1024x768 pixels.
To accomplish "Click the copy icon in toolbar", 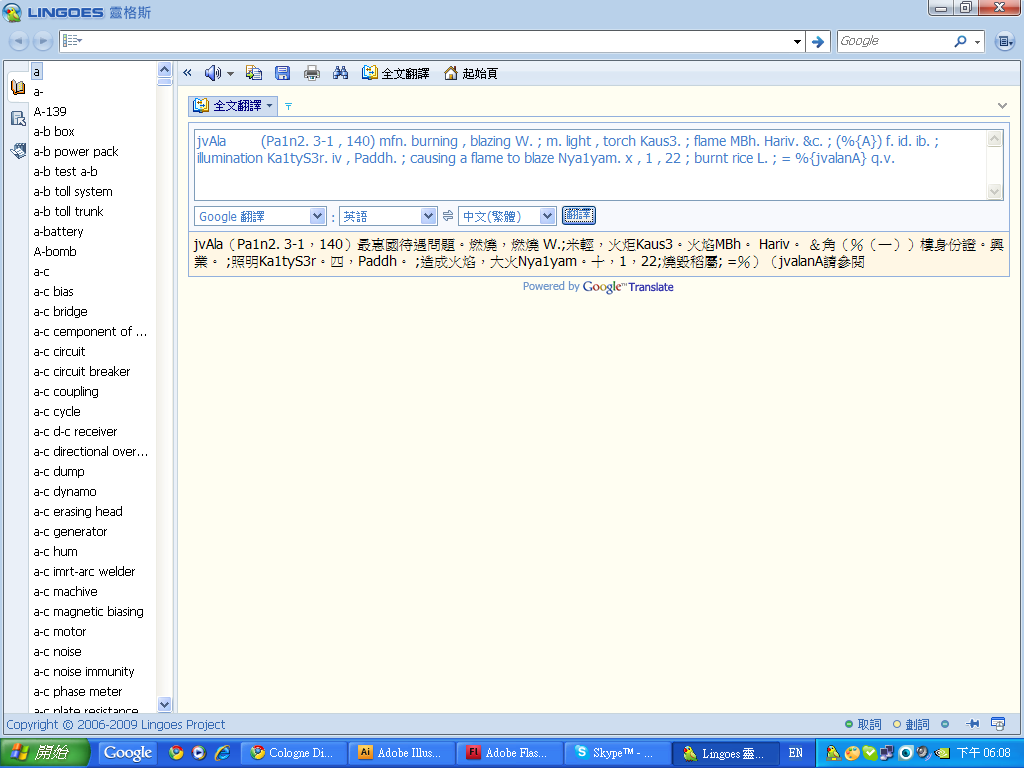I will (254, 73).
